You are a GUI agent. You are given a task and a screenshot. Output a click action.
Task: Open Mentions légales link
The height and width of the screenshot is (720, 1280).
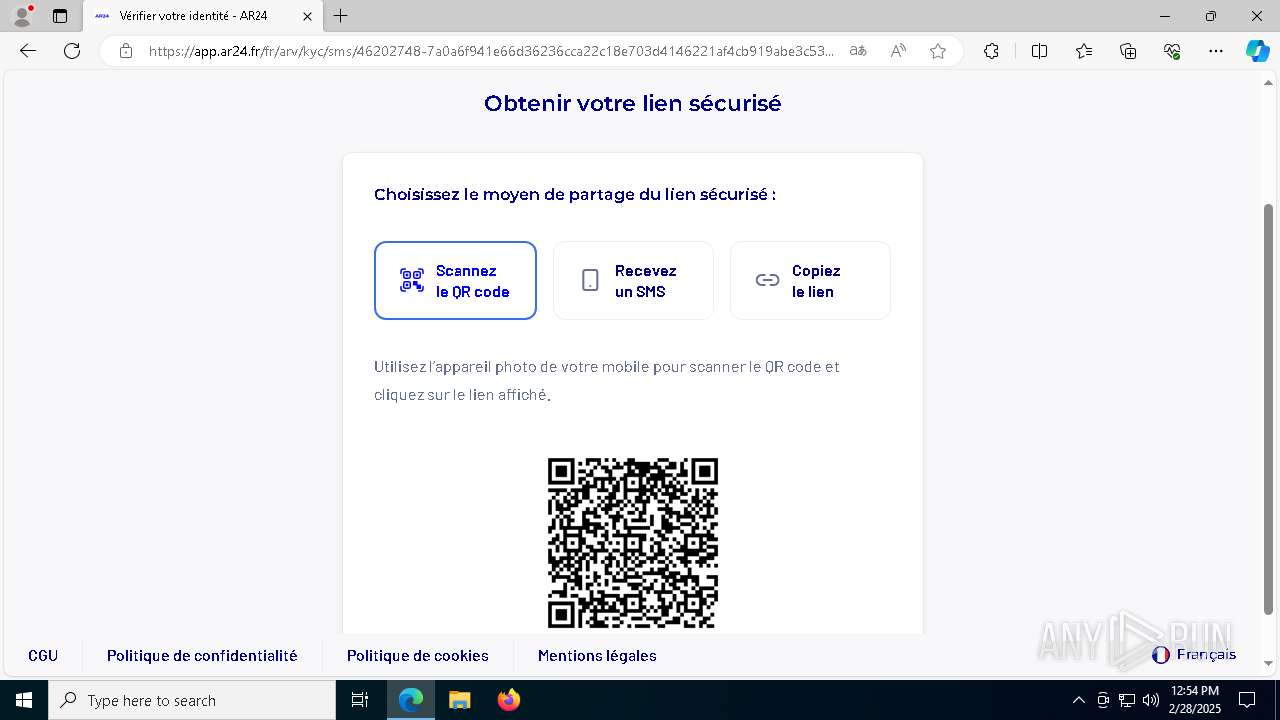coord(597,656)
